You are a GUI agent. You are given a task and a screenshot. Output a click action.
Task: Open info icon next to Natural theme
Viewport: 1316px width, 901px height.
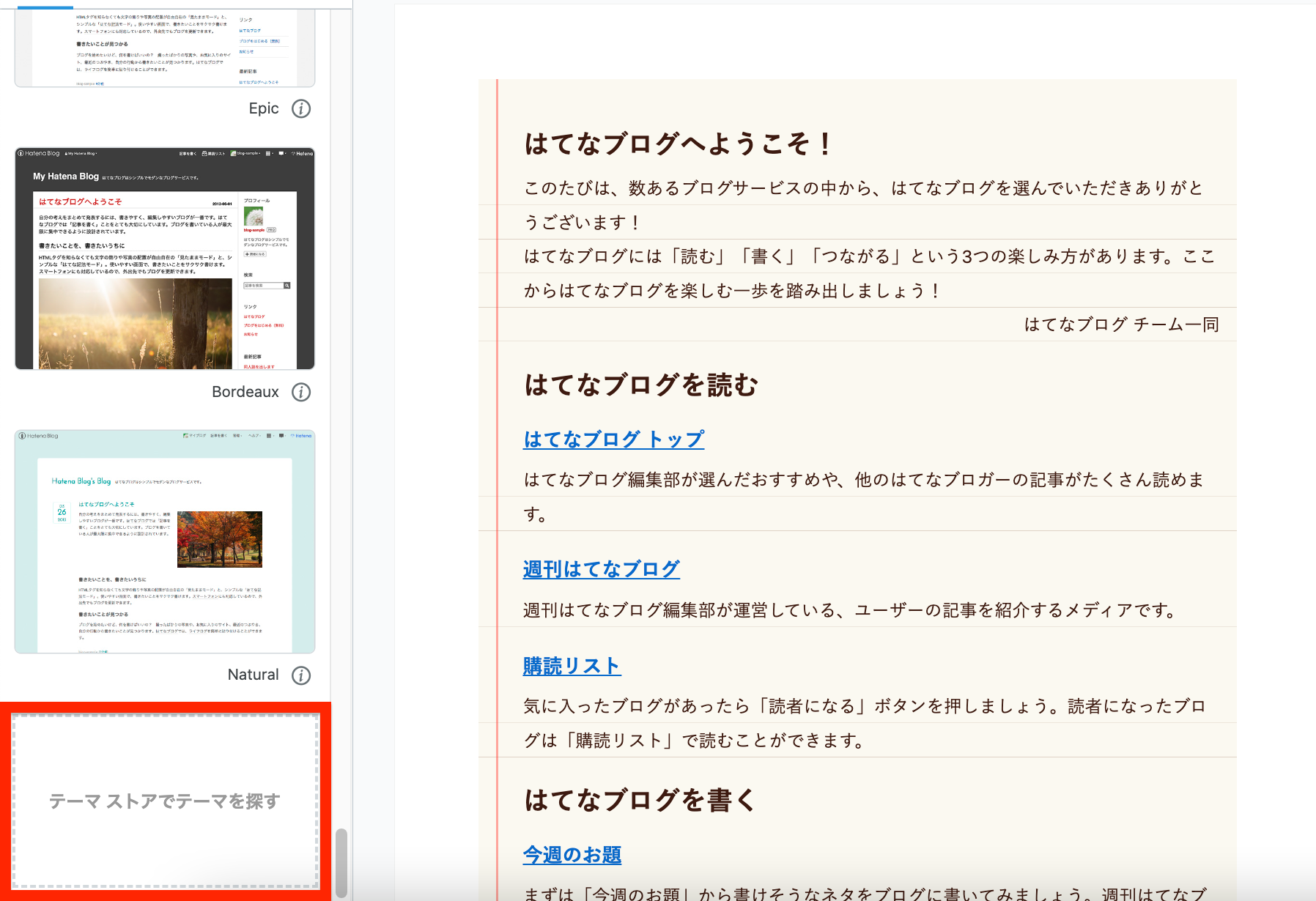(301, 675)
